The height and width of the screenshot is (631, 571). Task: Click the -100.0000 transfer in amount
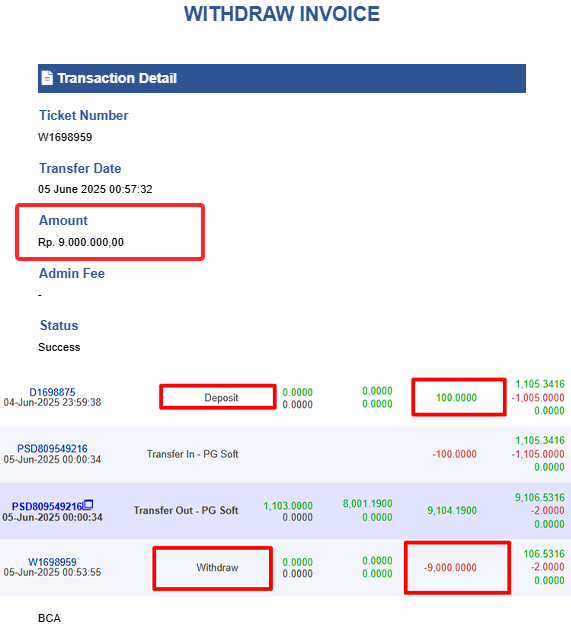[455, 454]
